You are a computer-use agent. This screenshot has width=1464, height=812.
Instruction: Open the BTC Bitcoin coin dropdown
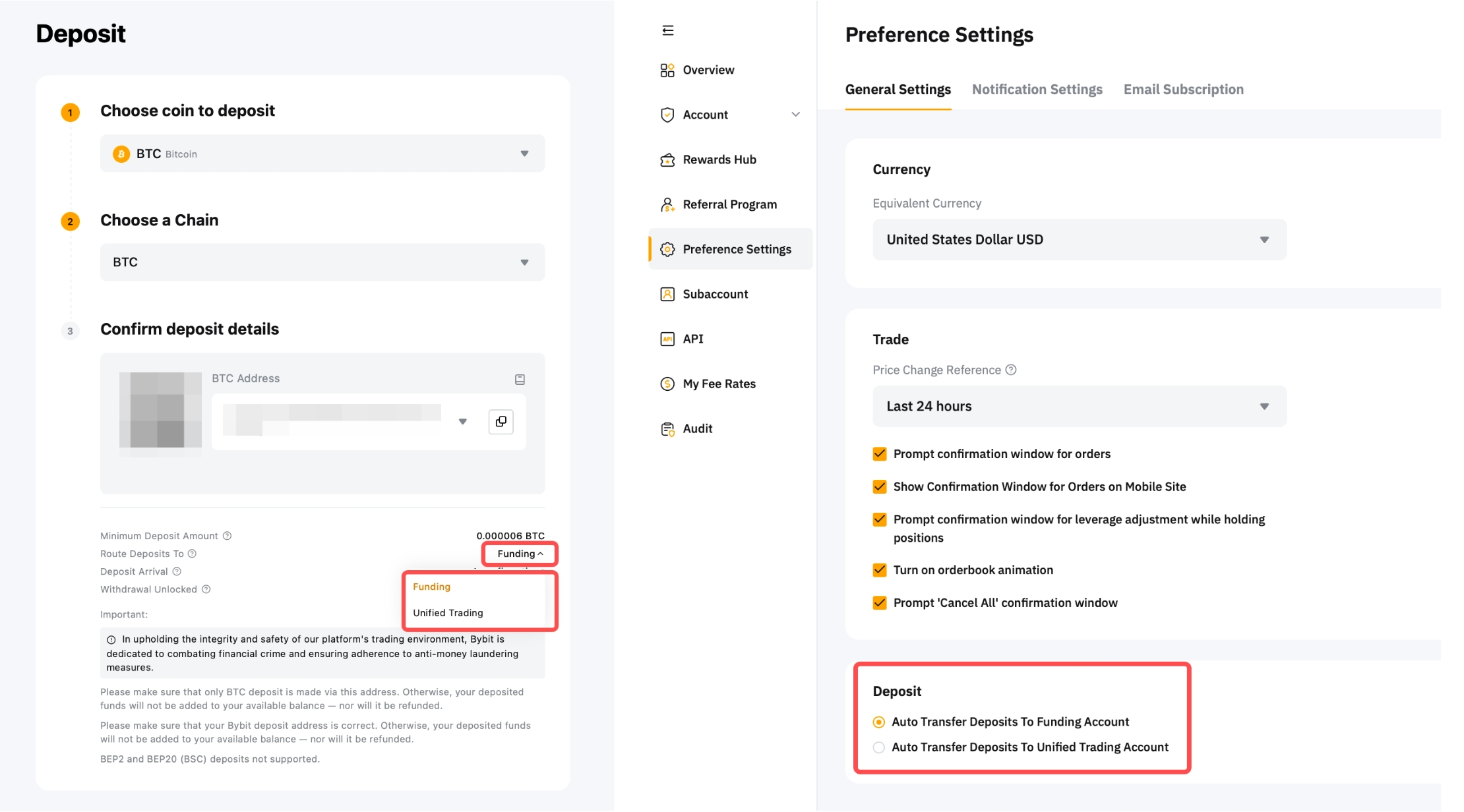[x=322, y=154]
